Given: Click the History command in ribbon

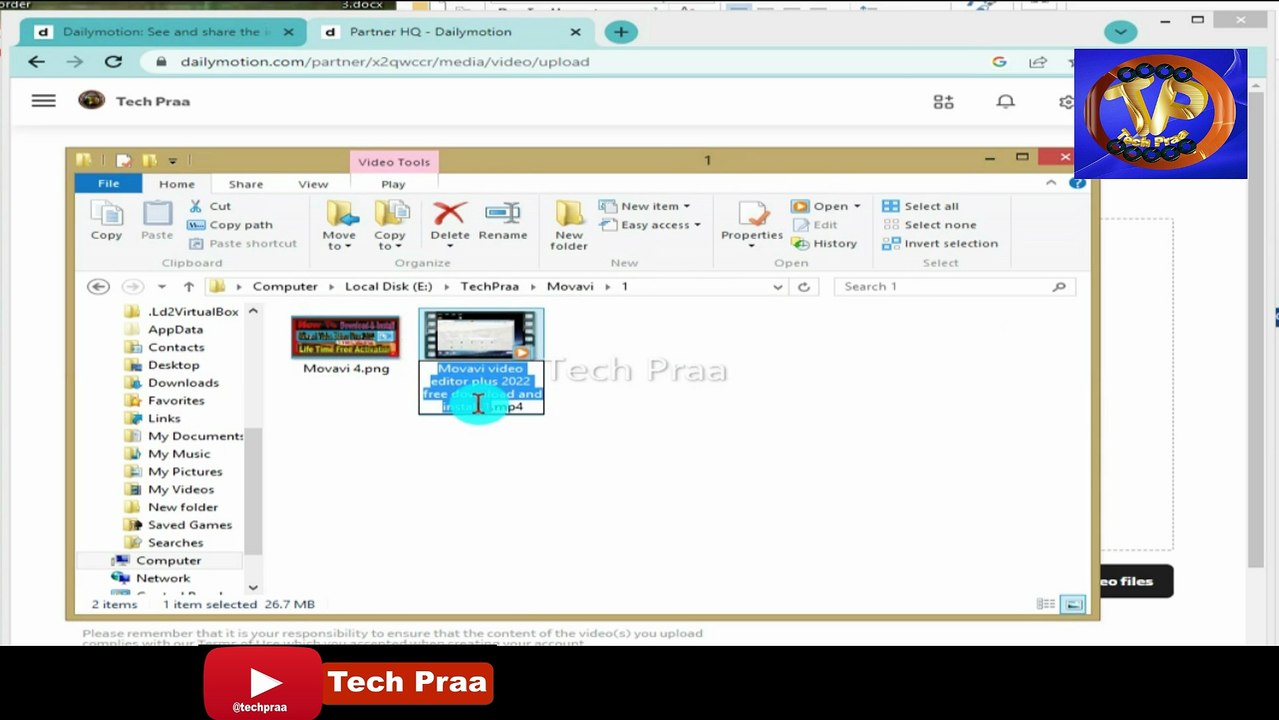Looking at the screenshot, I should 824,243.
